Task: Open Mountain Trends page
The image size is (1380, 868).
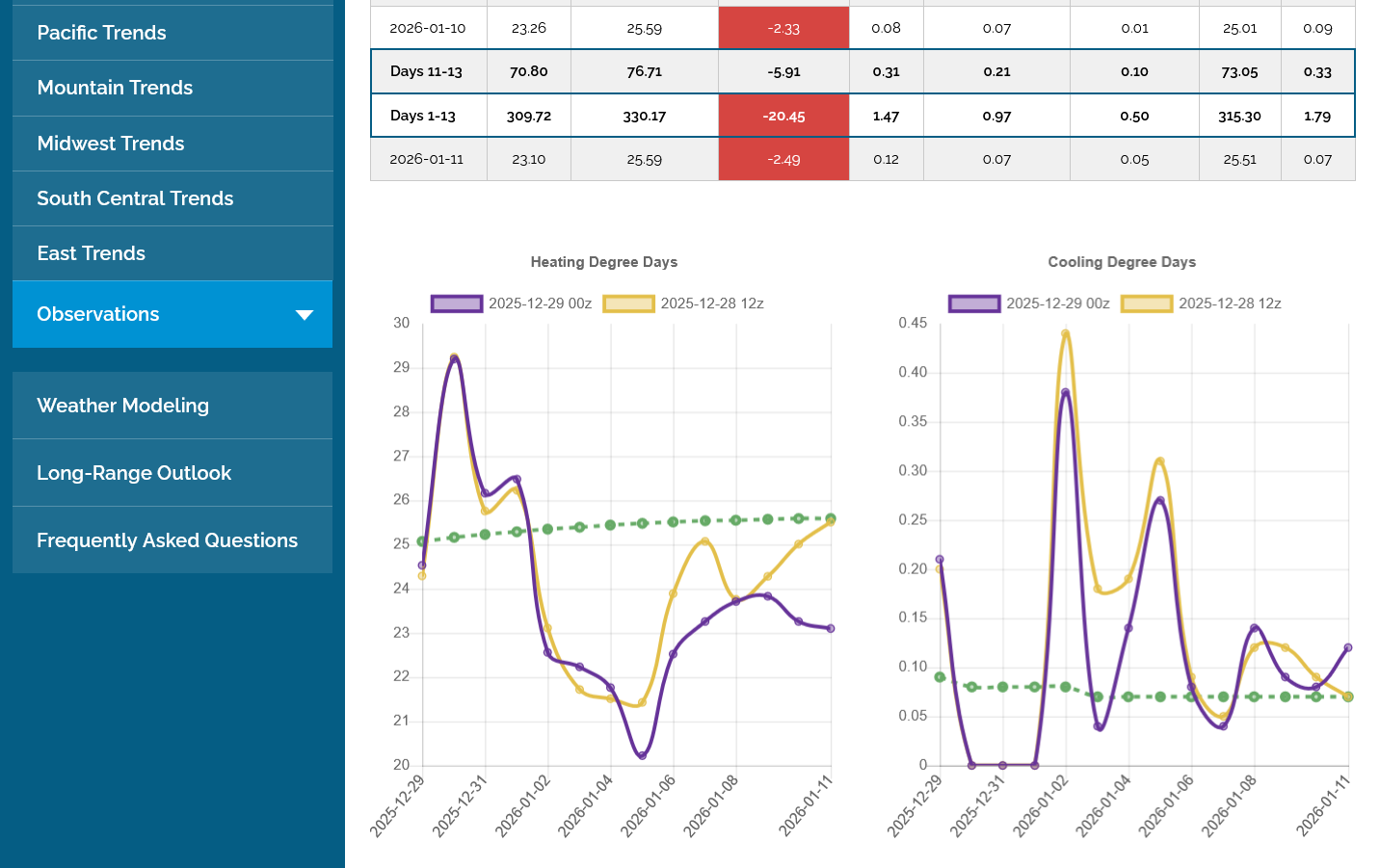Action: pyautogui.click(x=115, y=88)
